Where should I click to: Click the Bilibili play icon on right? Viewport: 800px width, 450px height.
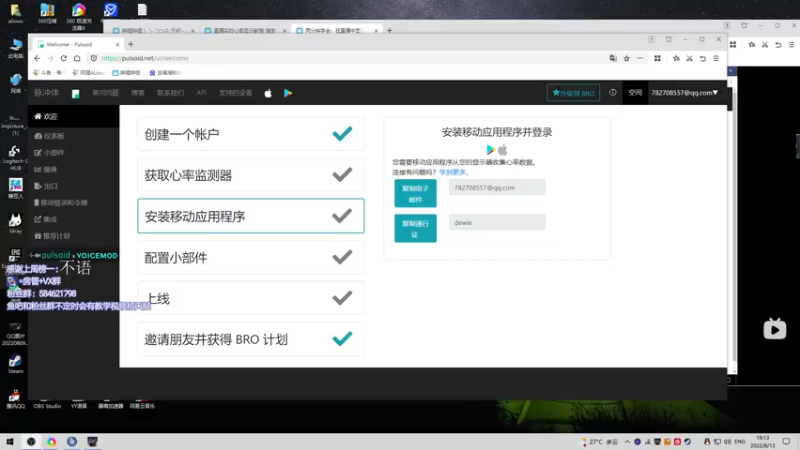[774, 329]
